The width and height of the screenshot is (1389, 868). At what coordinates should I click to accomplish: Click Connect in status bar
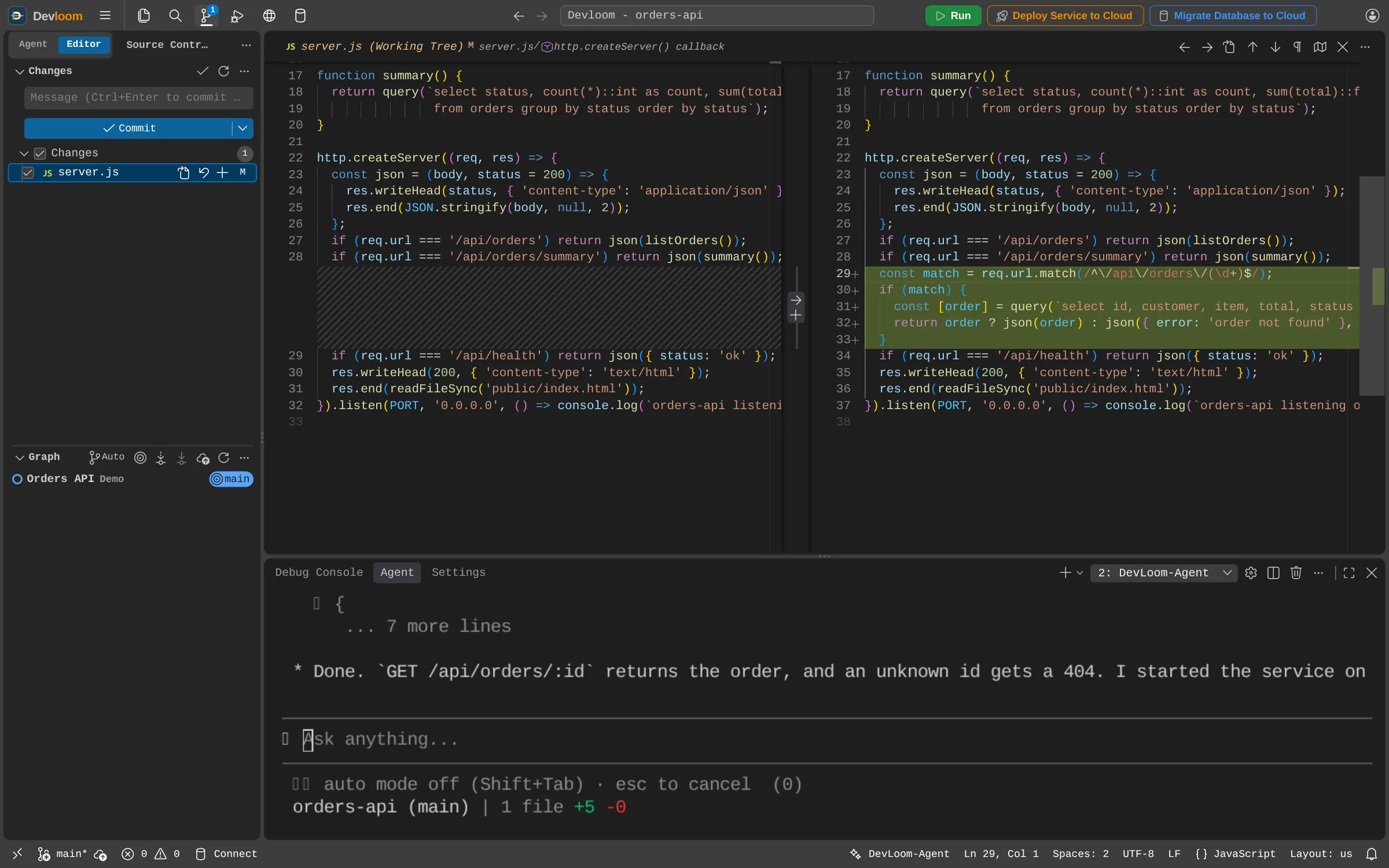226,854
